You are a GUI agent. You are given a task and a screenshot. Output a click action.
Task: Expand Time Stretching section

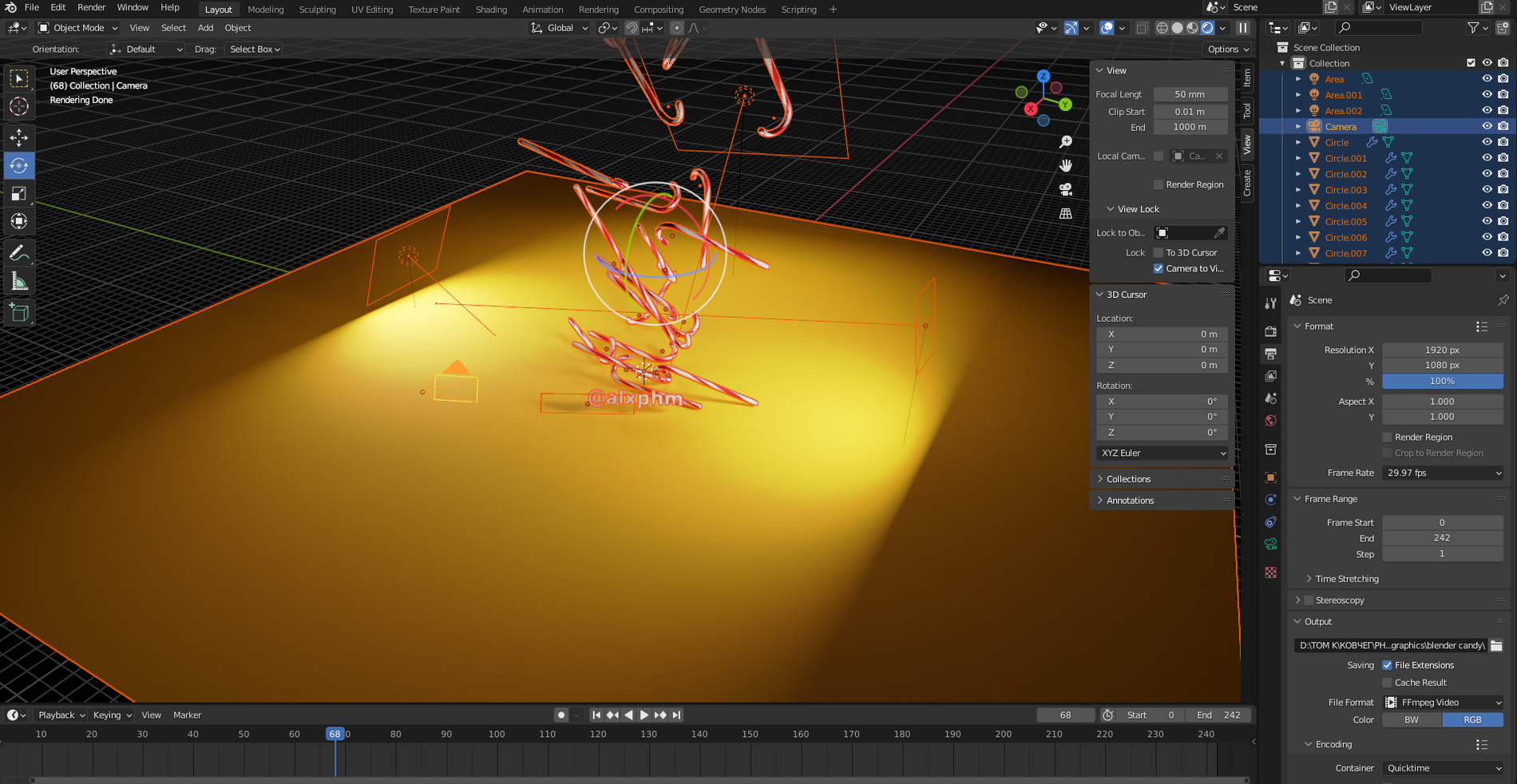tap(1346, 579)
